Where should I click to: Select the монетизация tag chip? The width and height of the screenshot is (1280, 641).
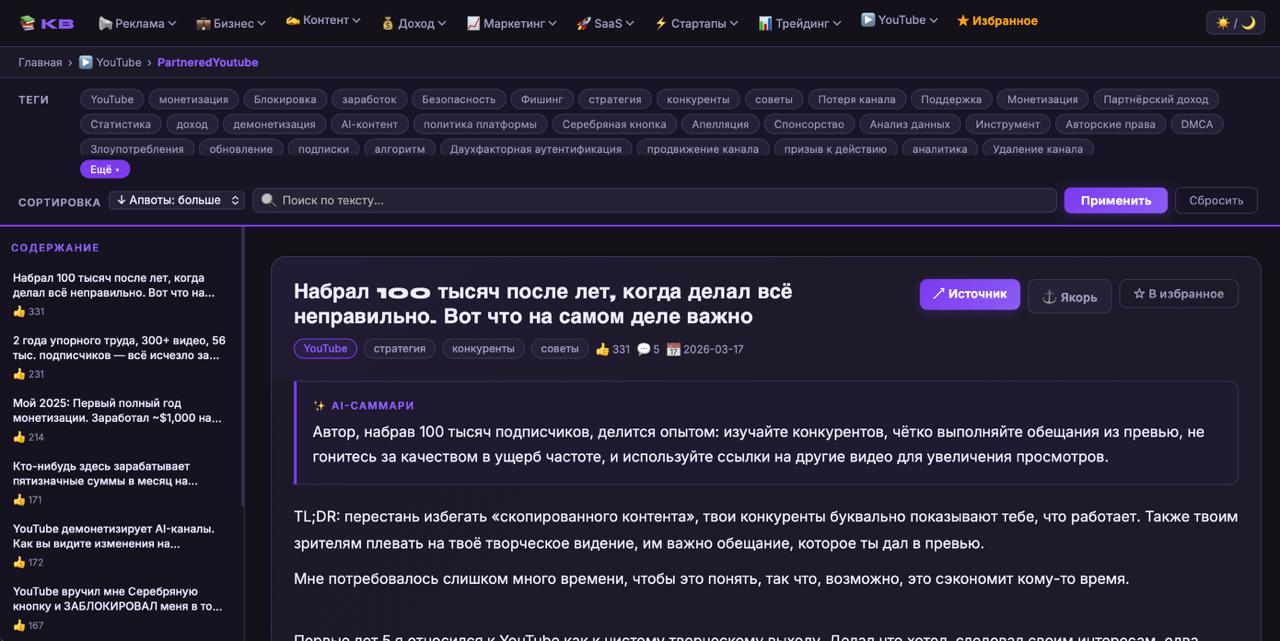(x=194, y=99)
